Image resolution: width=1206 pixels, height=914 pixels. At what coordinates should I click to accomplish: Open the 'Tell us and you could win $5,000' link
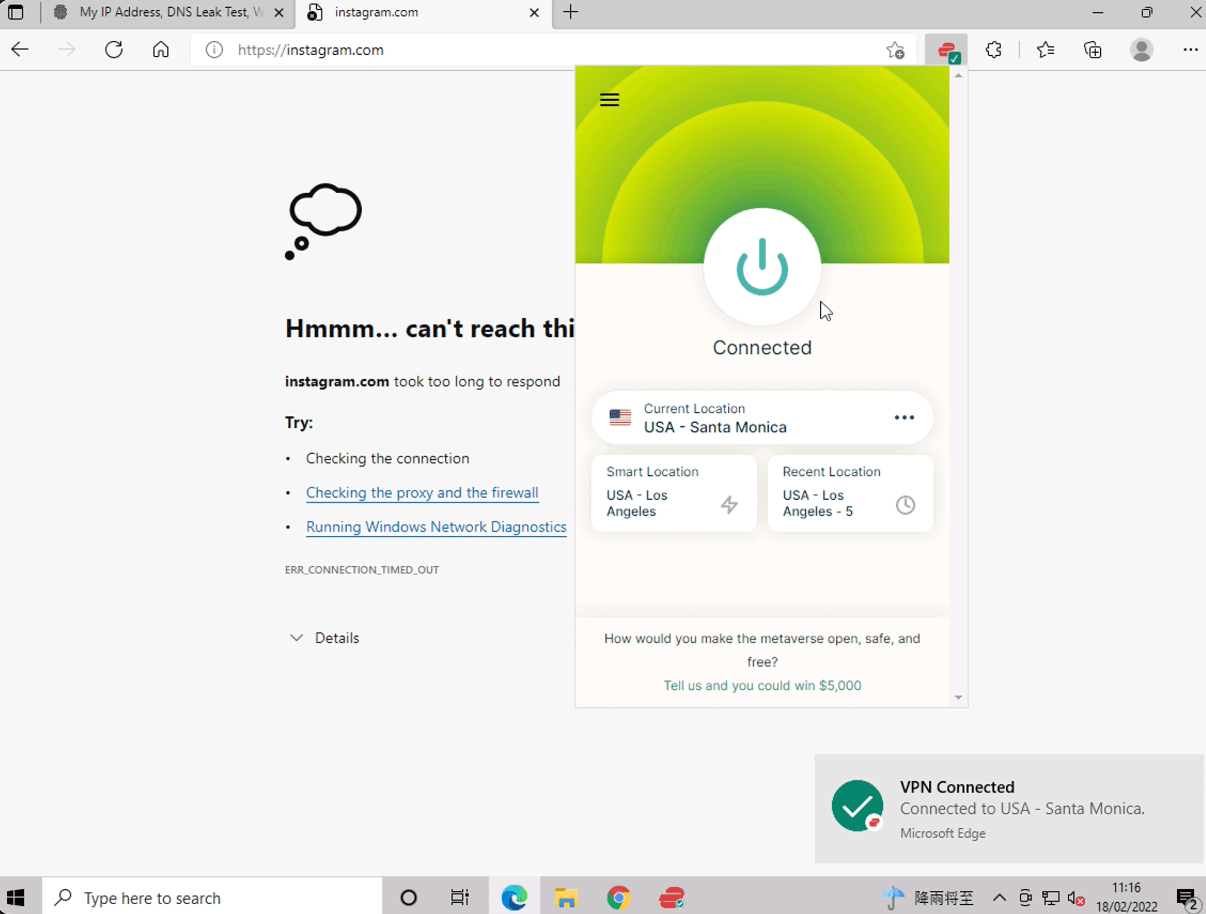[x=762, y=685]
